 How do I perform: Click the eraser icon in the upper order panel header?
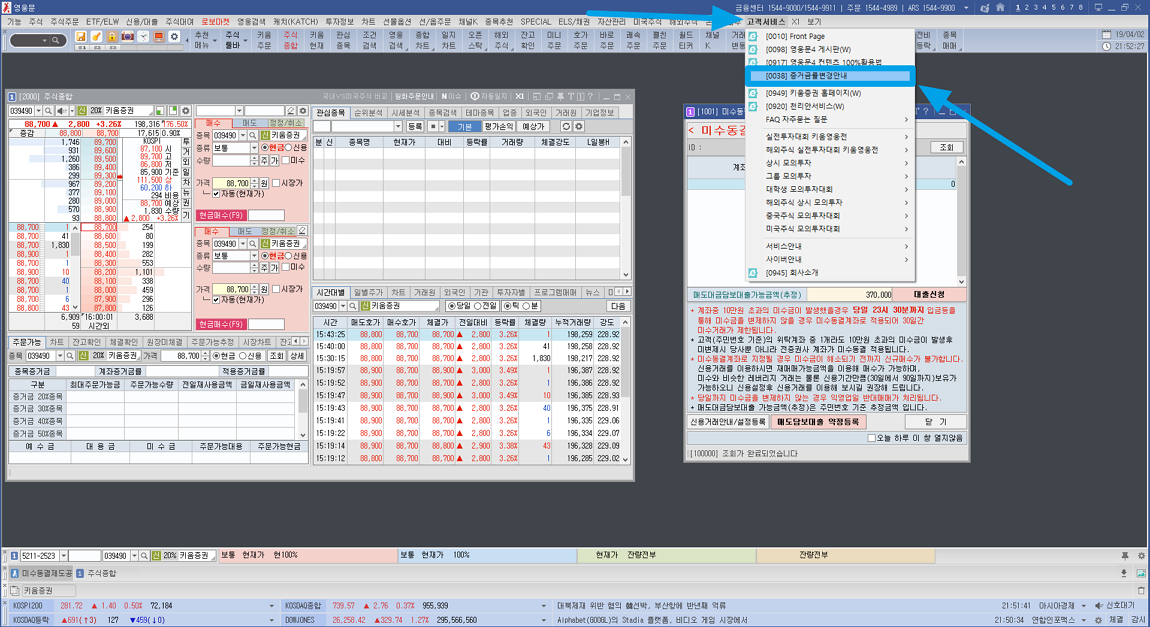click(x=291, y=111)
